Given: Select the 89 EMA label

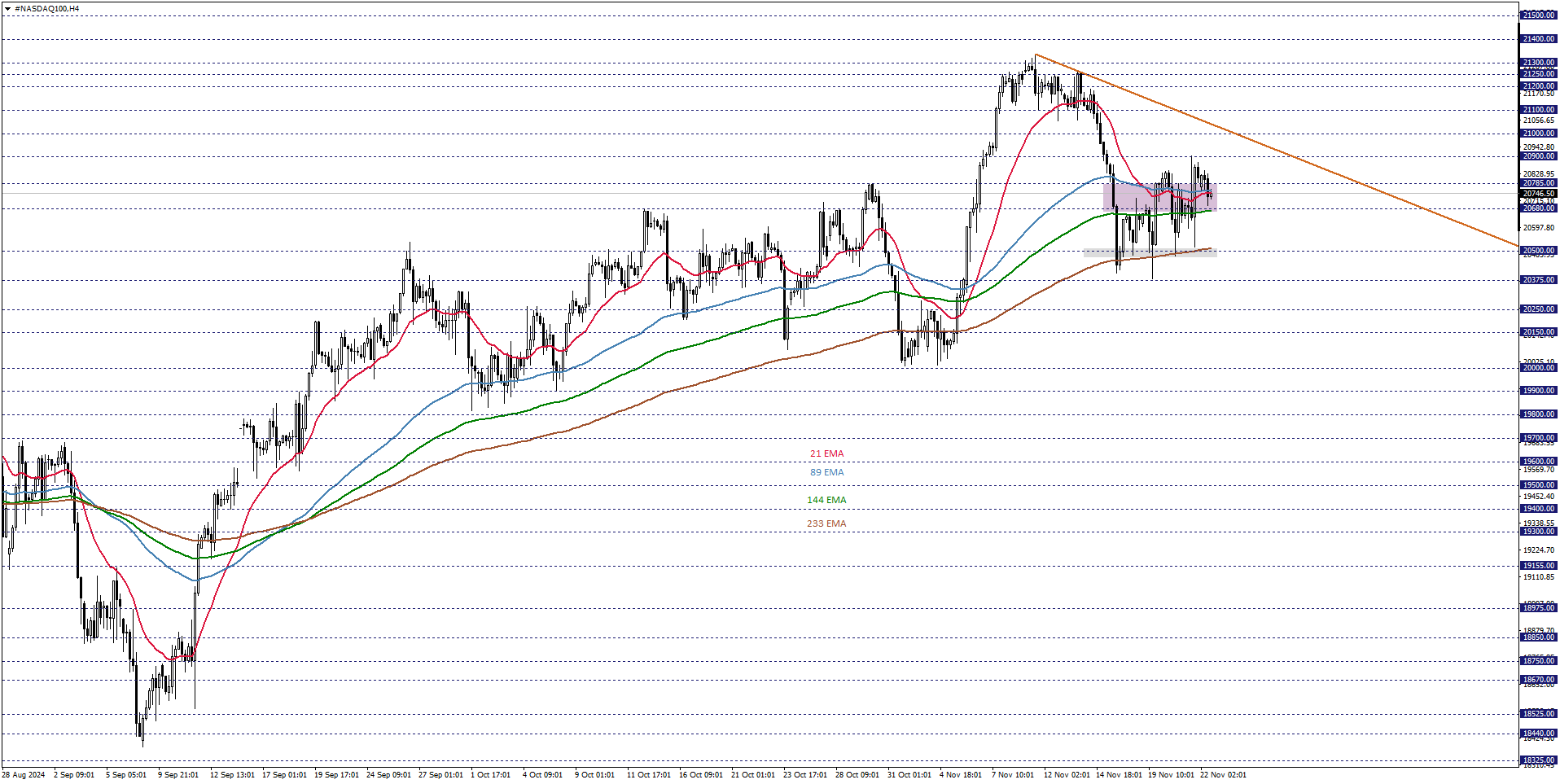Looking at the screenshot, I should coord(826,472).
